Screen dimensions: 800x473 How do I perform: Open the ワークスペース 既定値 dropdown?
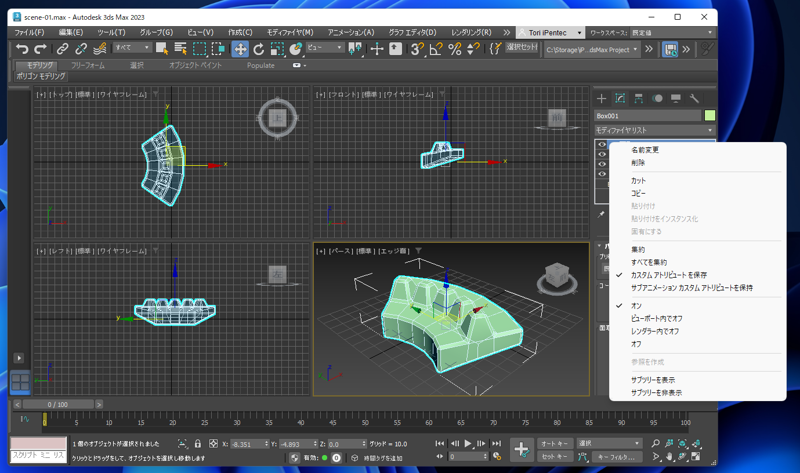click(x=672, y=33)
